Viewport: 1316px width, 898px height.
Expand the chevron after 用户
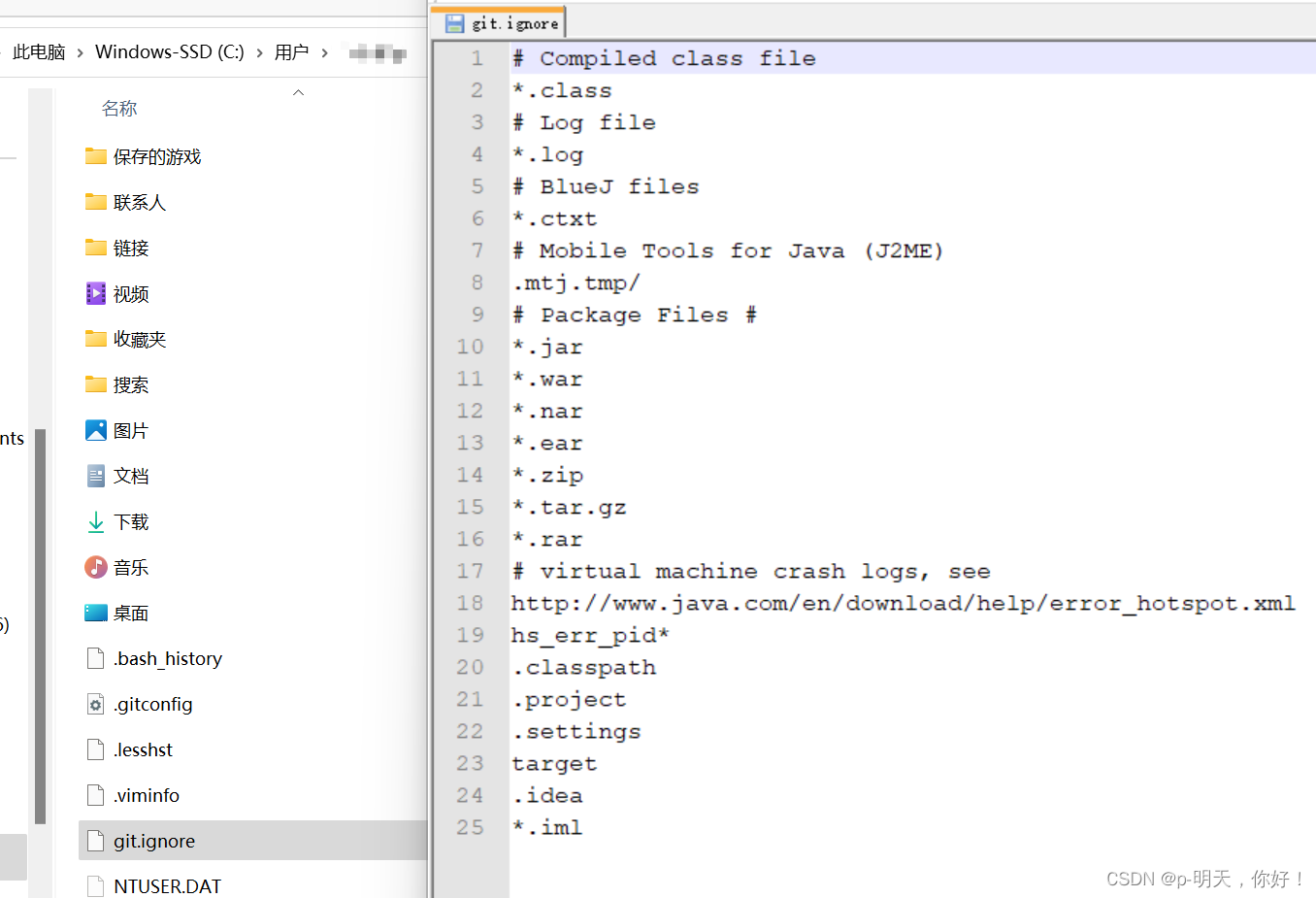(324, 52)
